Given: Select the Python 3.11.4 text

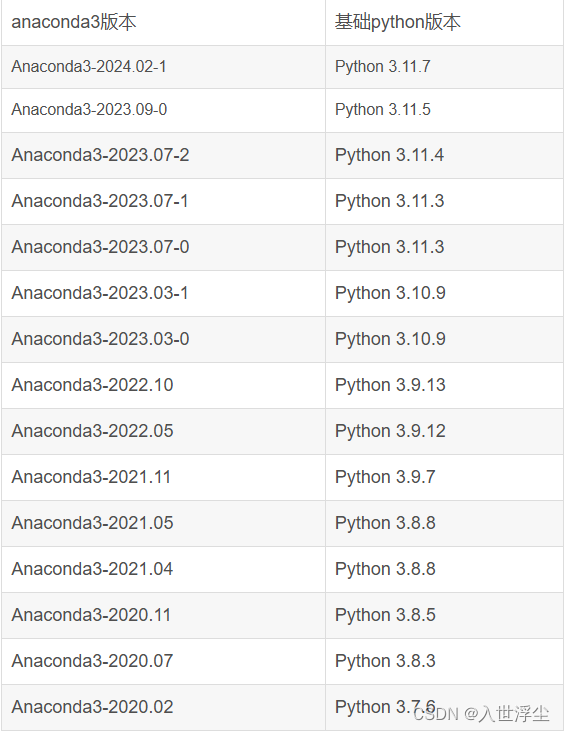Looking at the screenshot, I should (389, 155).
